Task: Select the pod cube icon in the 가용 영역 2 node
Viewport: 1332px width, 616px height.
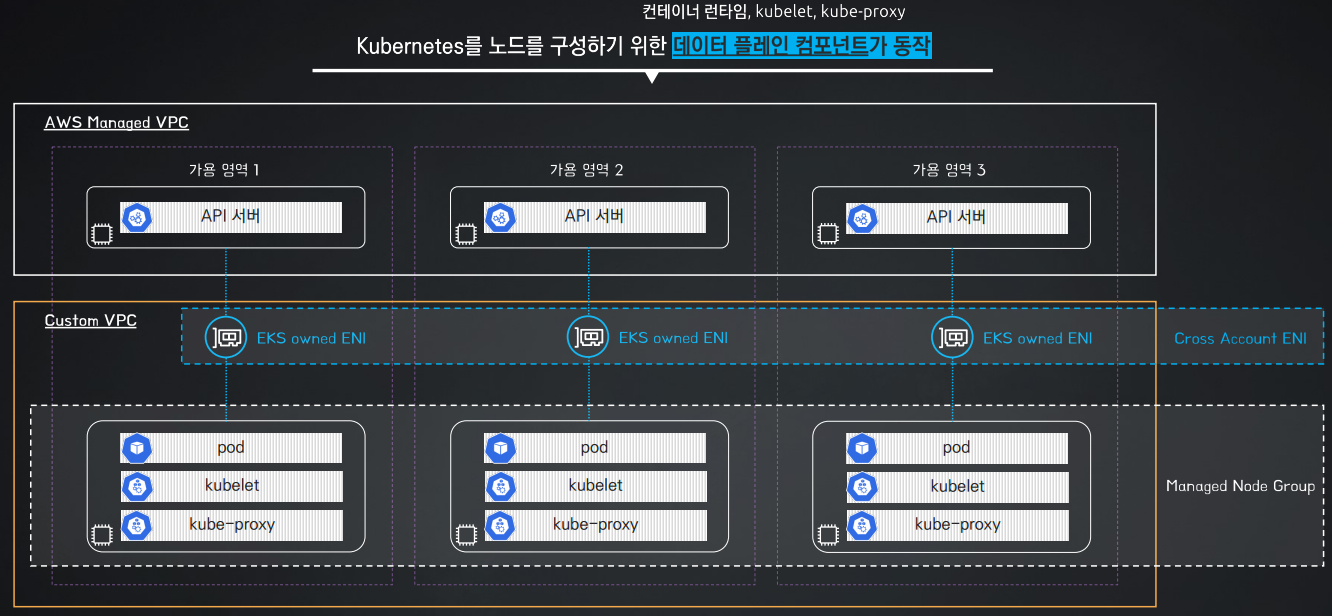Action: (500, 448)
